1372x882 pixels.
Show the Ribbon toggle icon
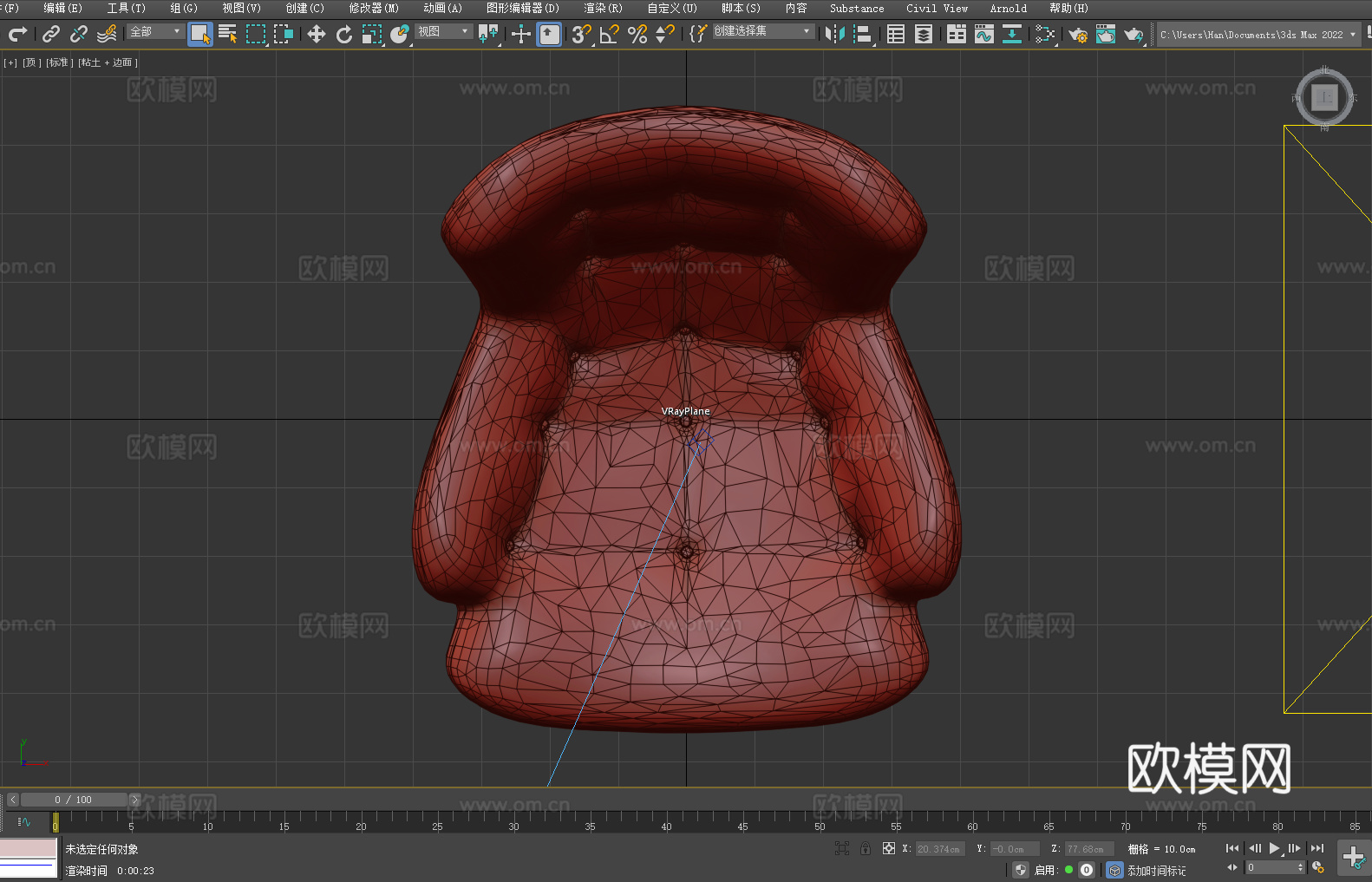(x=957, y=34)
